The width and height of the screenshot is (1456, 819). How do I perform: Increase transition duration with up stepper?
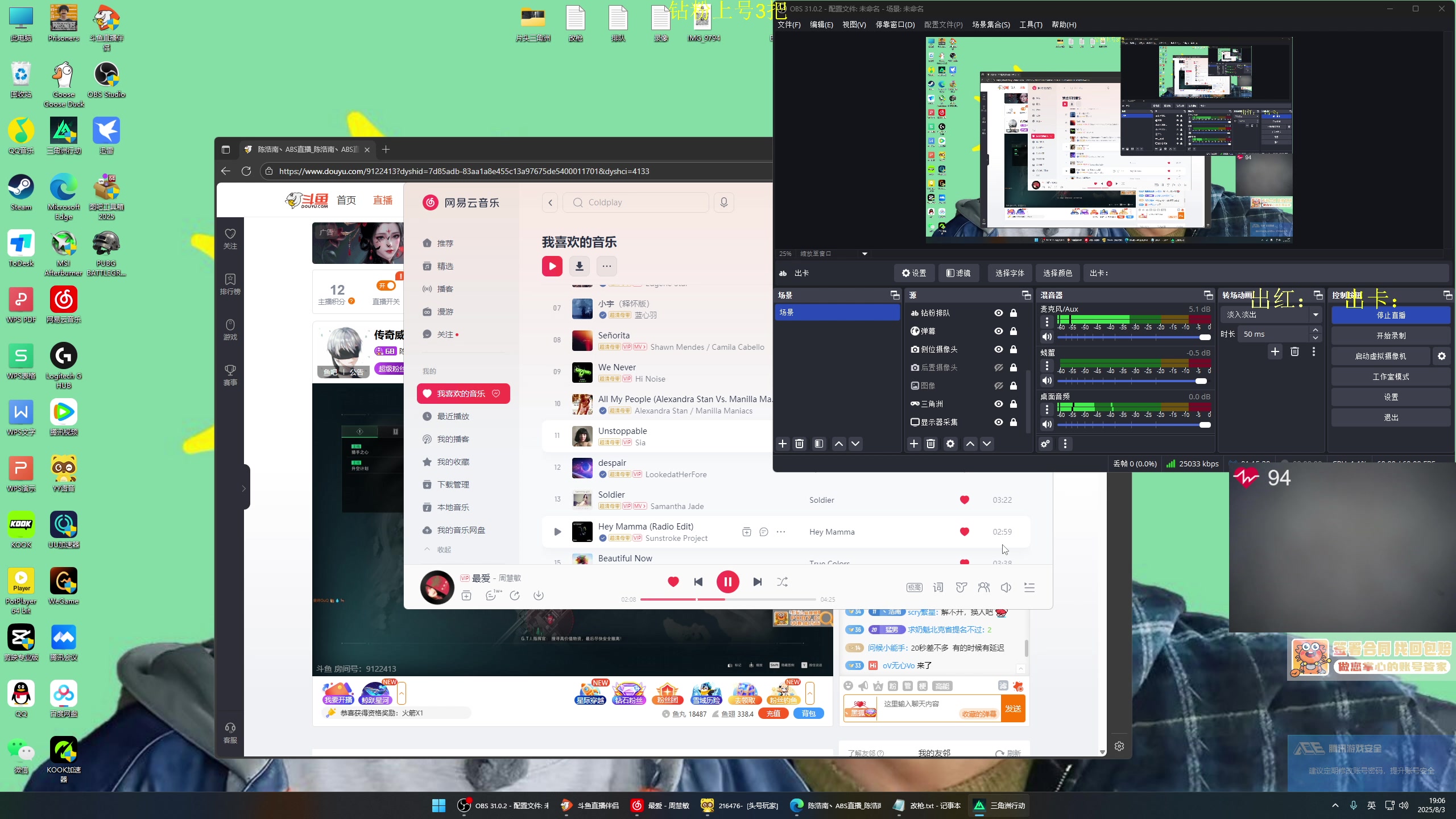pyautogui.click(x=1316, y=330)
